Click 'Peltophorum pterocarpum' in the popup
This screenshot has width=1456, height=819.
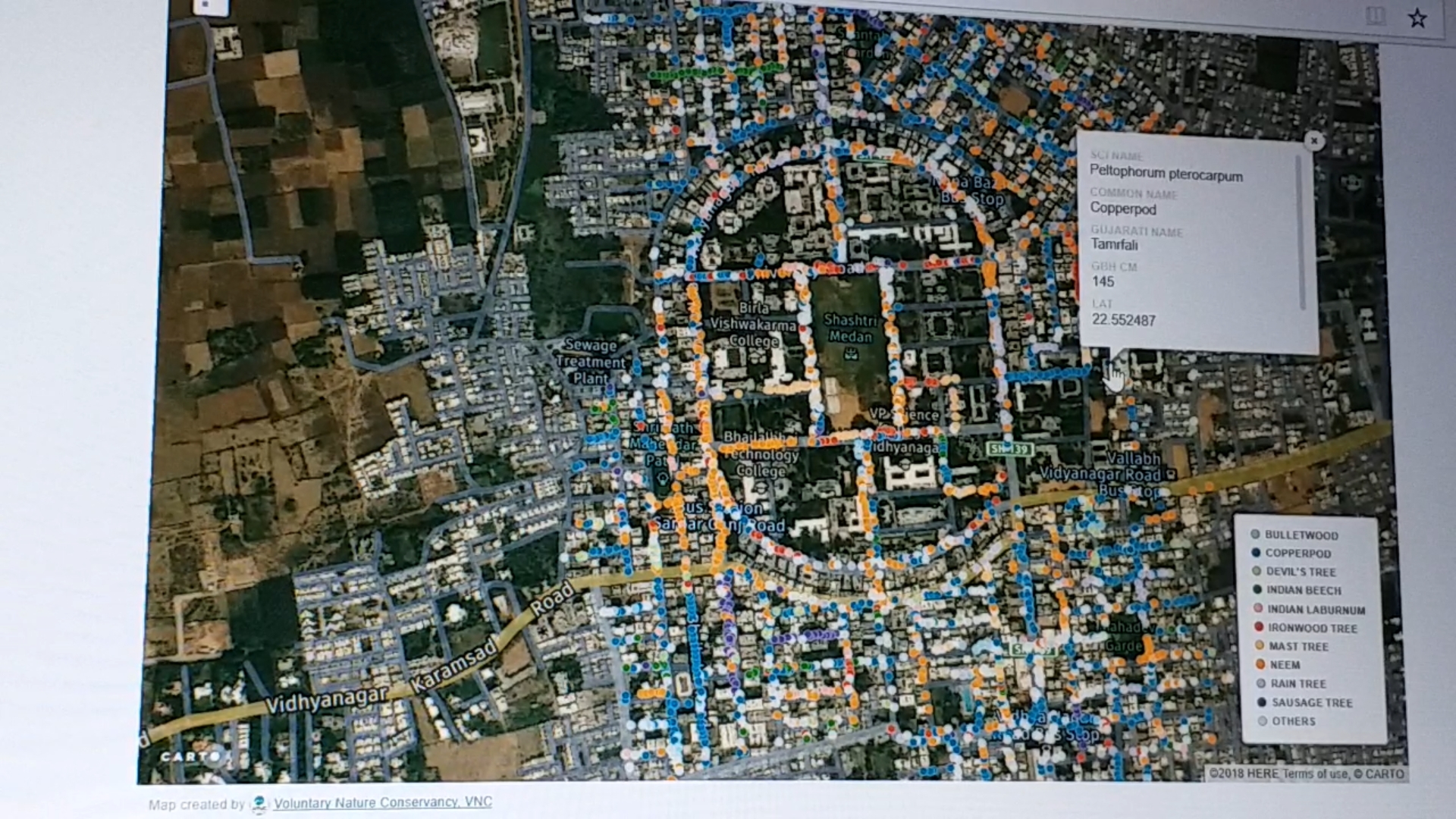[1166, 174]
